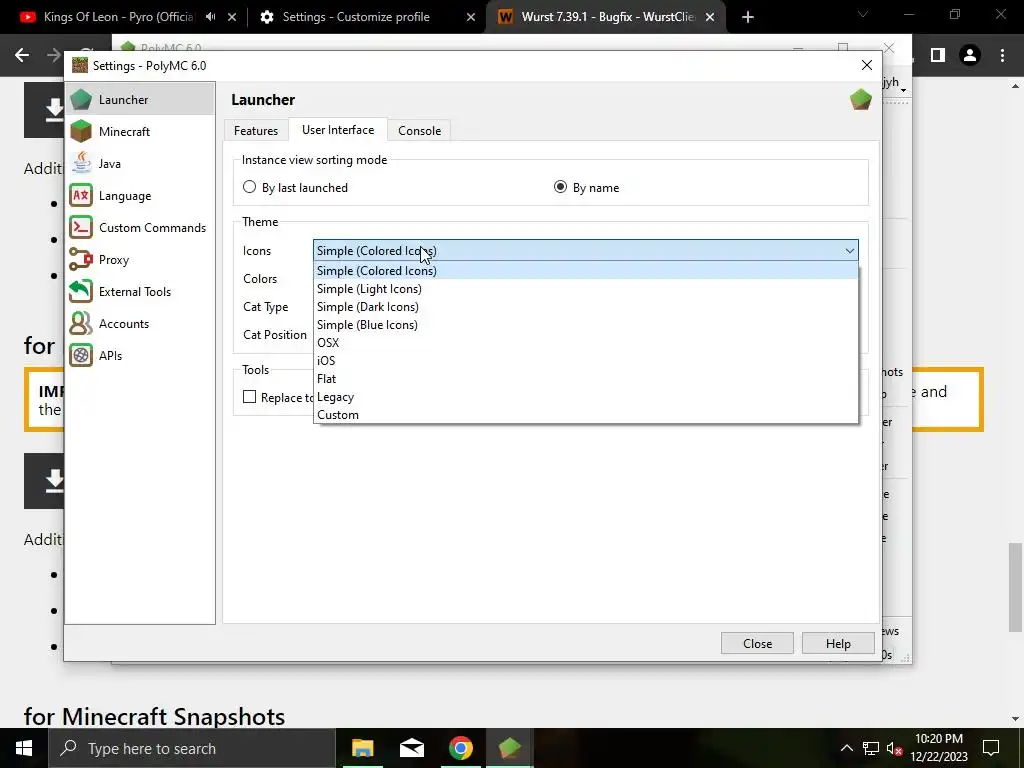Image resolution: width=1024 pixels, height=768 pixels.
Task: Open the External Tools page label
Action: [135, 291]
